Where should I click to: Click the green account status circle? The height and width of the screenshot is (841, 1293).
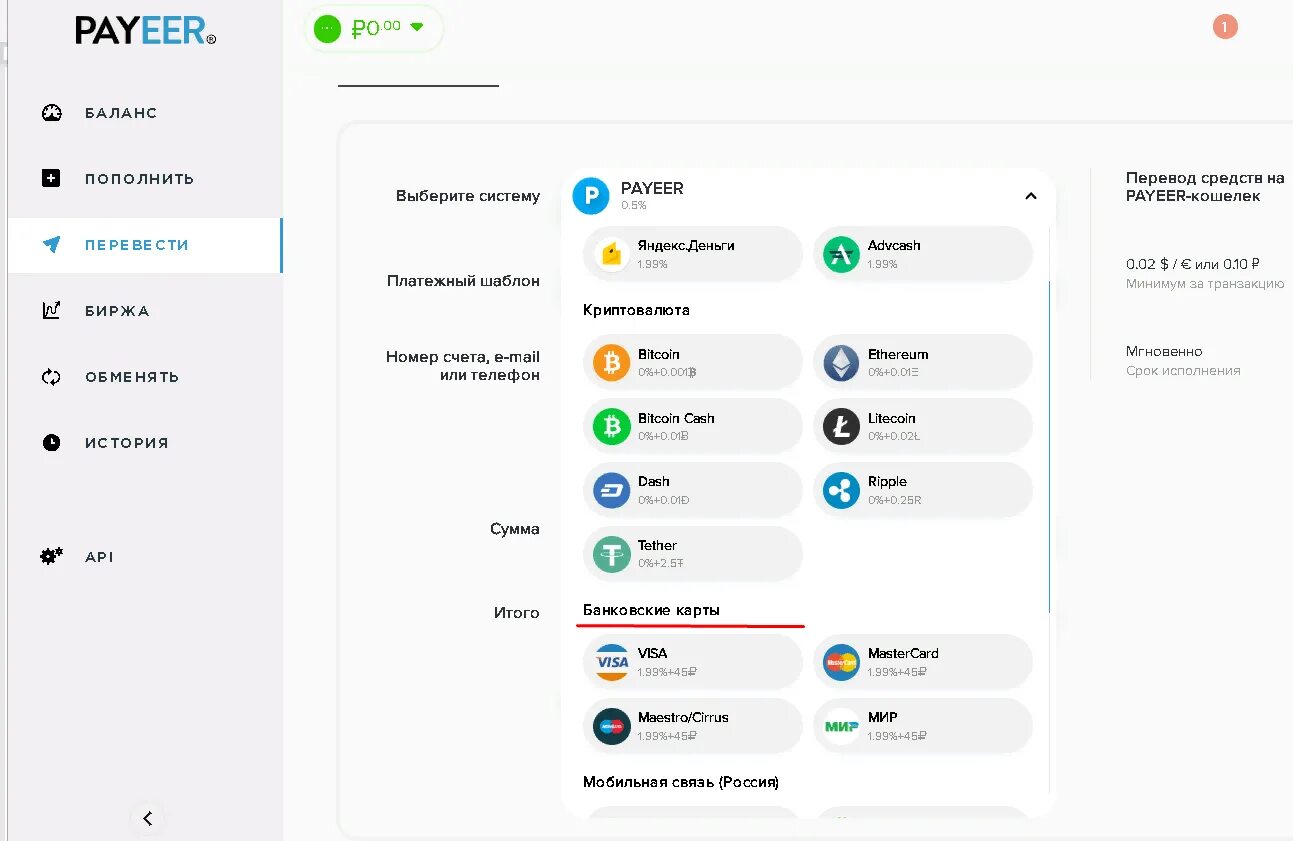coord(327,28)
